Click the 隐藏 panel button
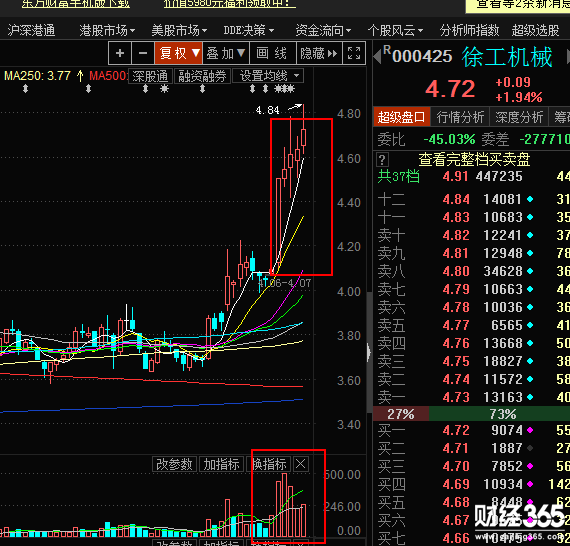Screen dimensions: 570x546 319,53
